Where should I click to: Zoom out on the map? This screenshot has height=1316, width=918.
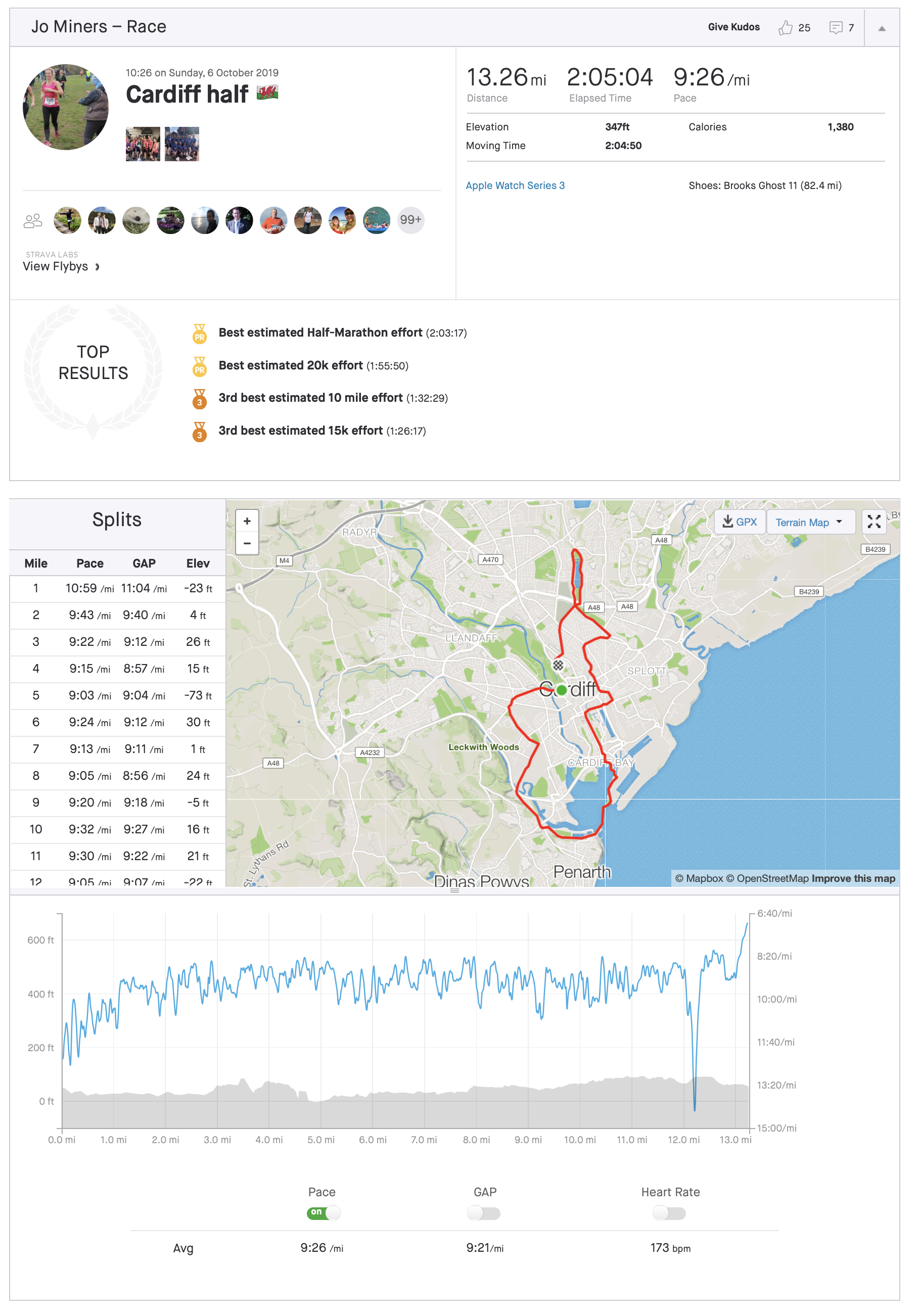click(x=247, y=543)
